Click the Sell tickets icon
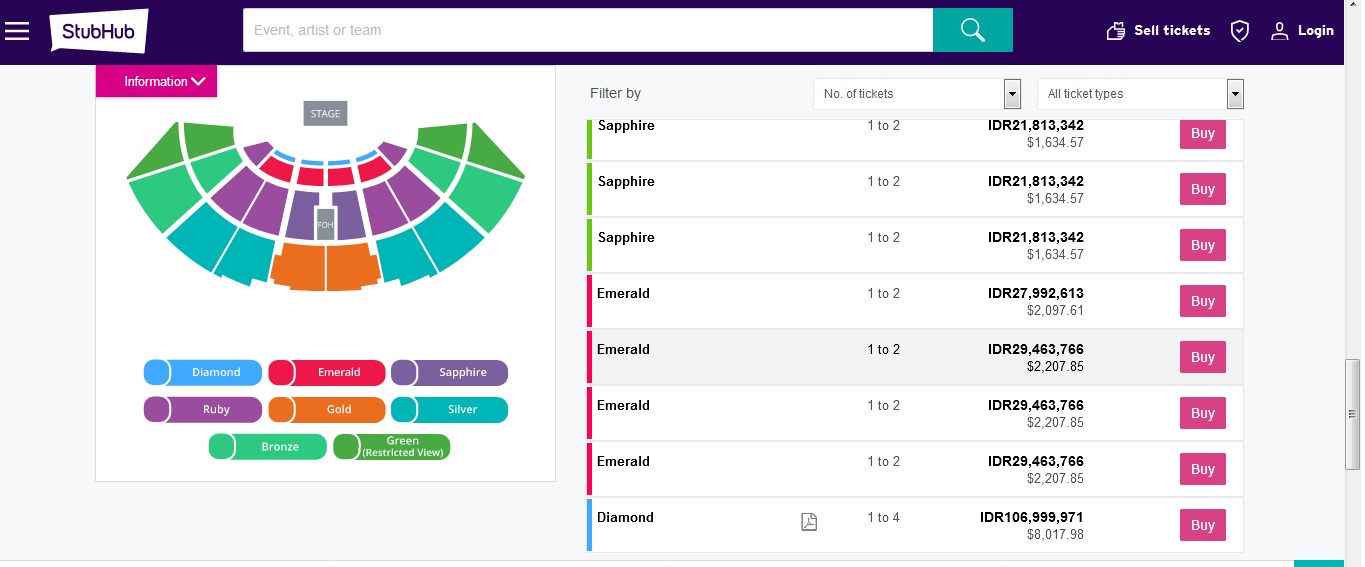Image resolution: width=1365 pixels, height=567 pixels. click(1116, 31)
